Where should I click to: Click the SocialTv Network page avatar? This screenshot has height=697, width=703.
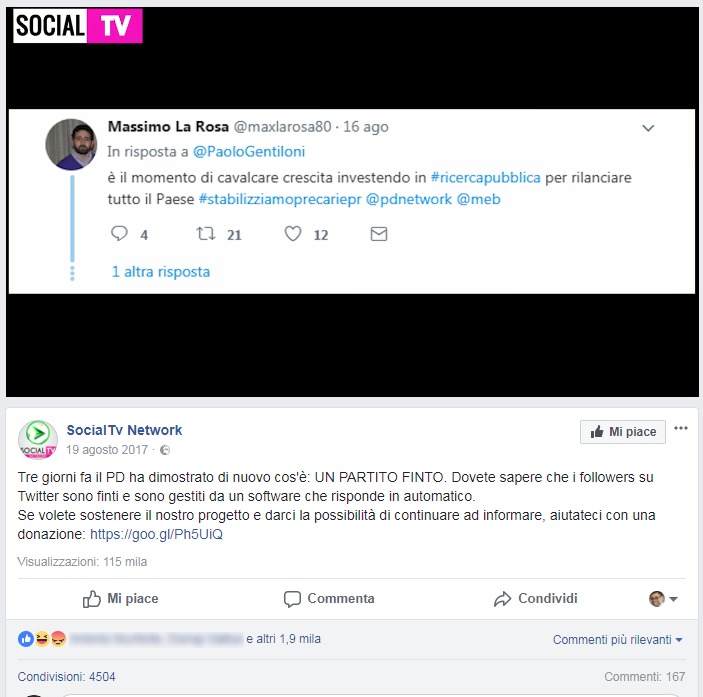(38, 440)
